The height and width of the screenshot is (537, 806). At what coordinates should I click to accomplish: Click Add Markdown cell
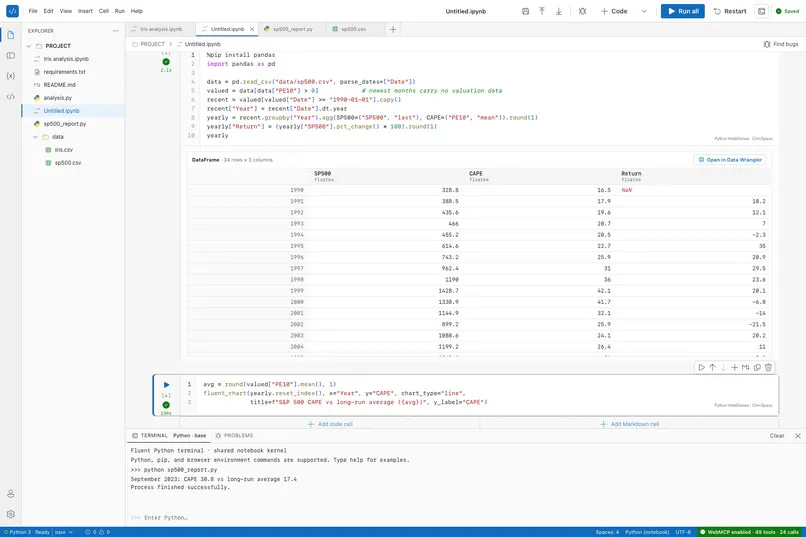tap(629, 424)
